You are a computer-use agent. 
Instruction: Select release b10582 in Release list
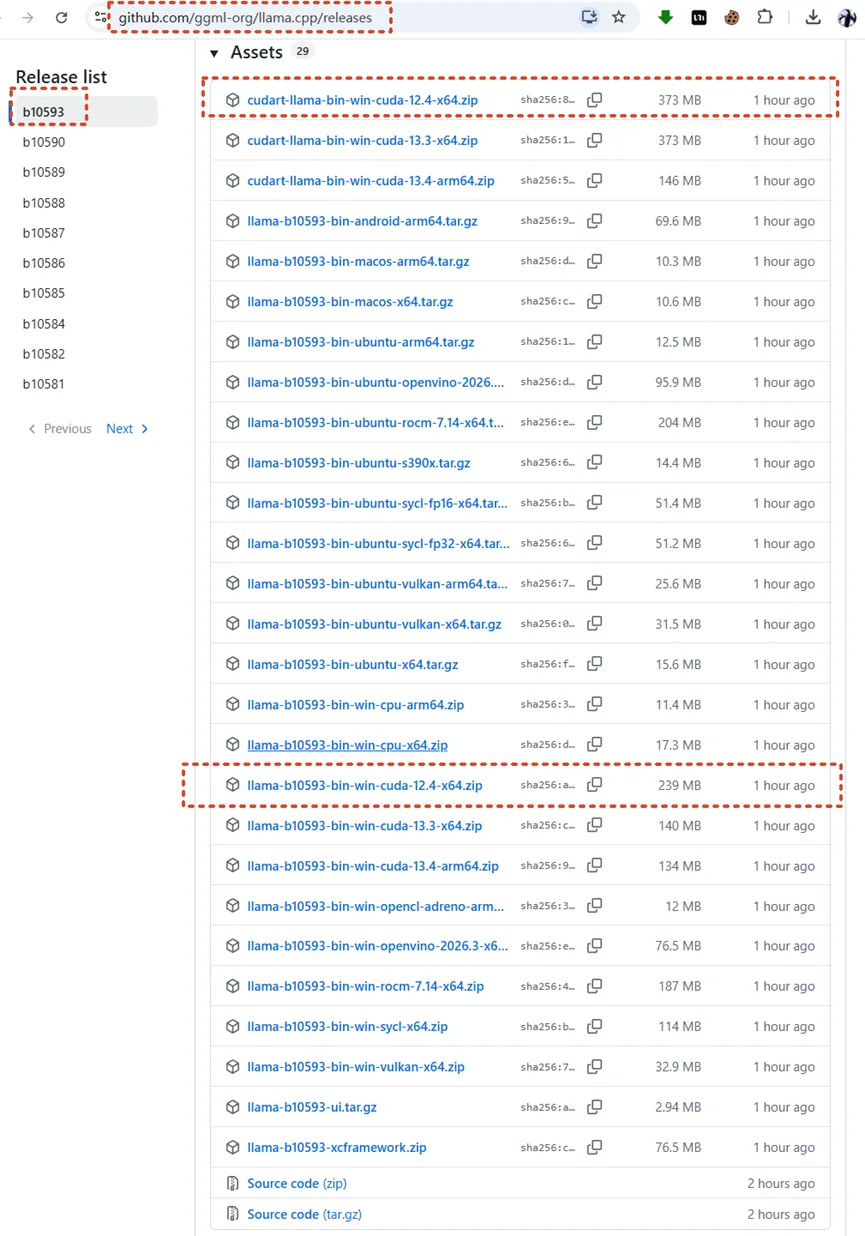point(44,354)
